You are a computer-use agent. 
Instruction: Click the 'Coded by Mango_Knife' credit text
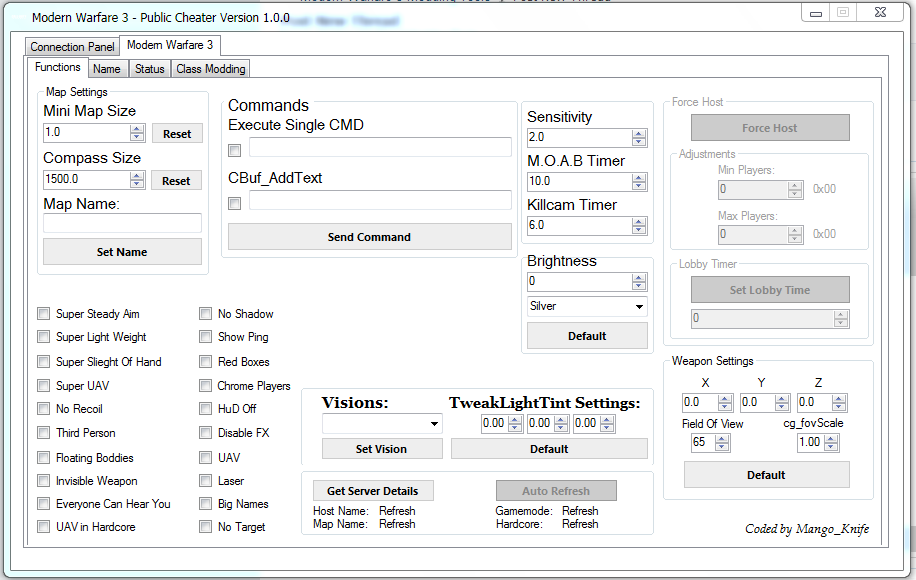tap(807, 529)
